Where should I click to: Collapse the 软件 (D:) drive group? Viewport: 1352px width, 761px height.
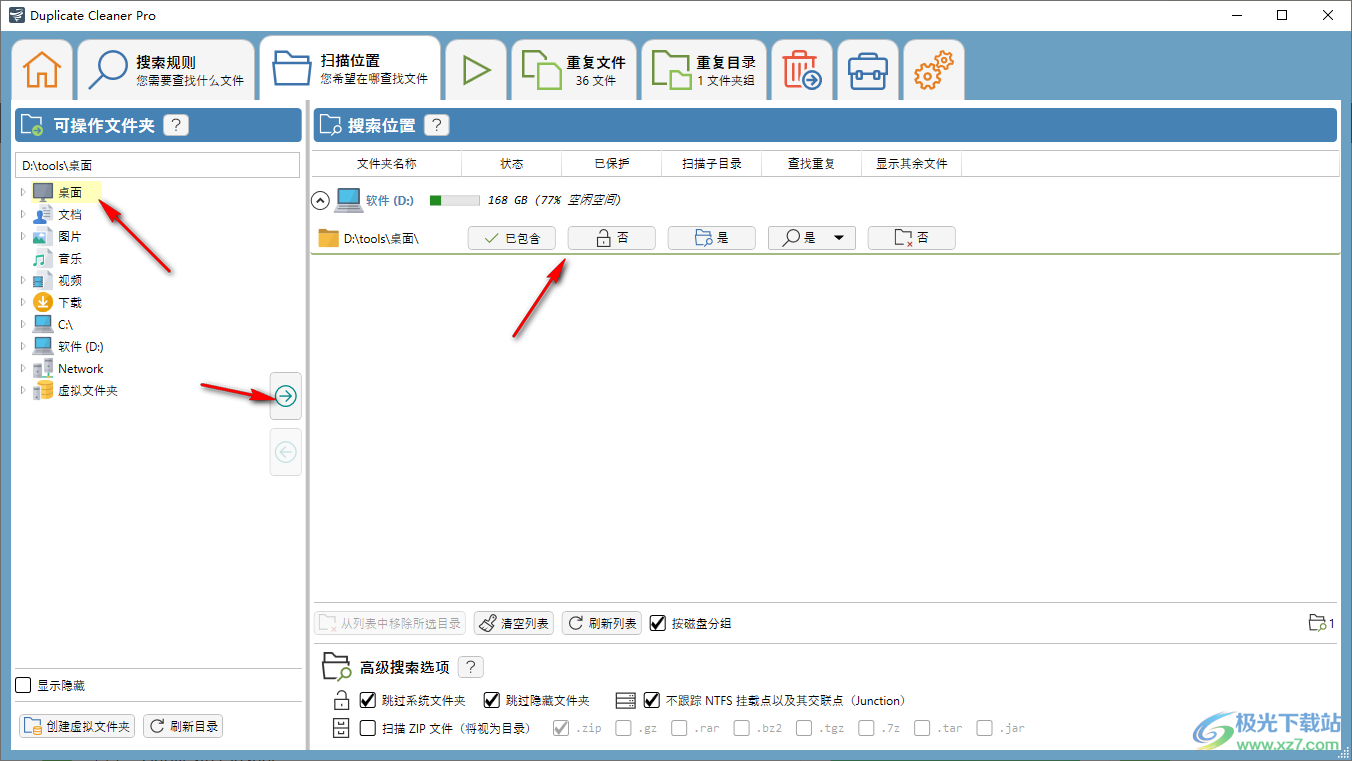pyautogui.click(x=320, y=200)
